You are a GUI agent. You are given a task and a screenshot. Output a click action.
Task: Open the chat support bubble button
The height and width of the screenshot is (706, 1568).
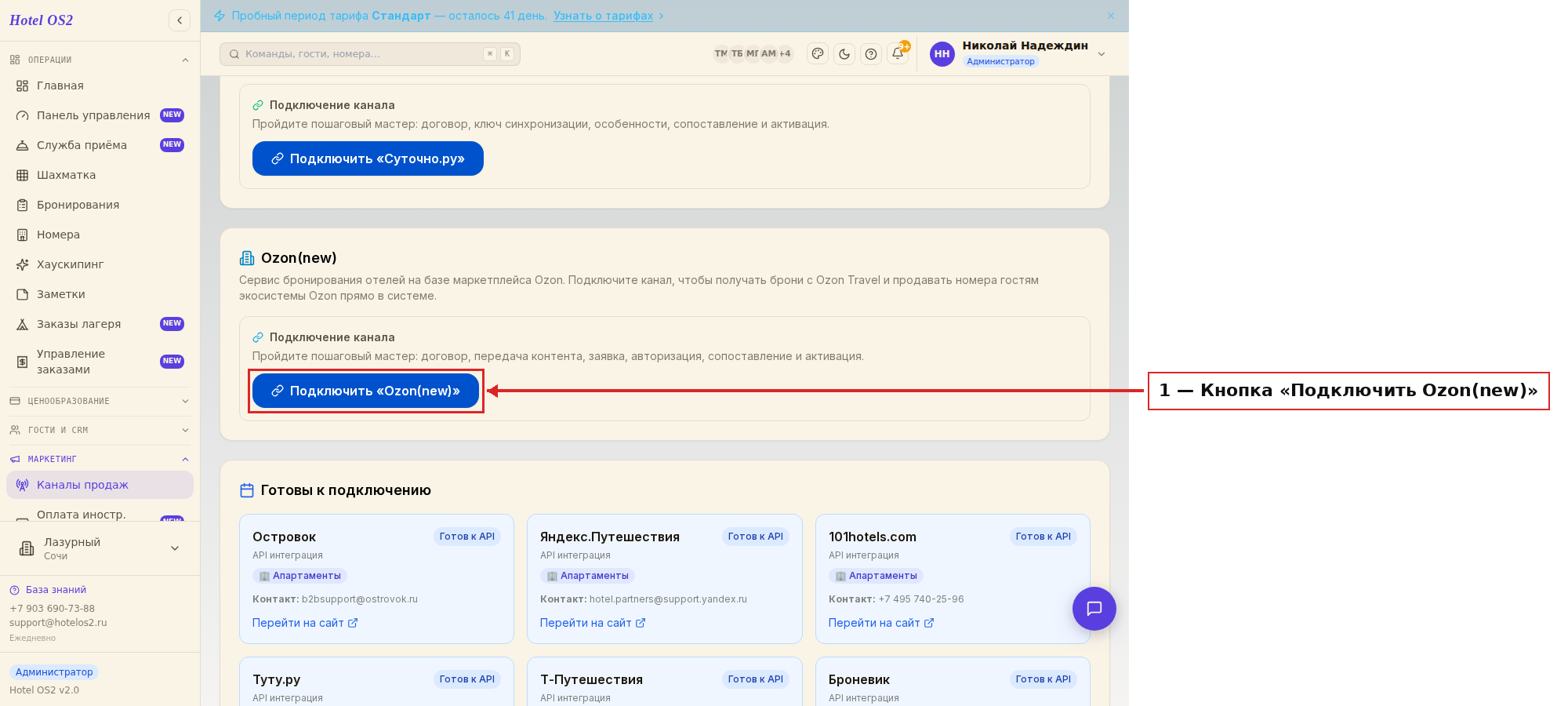(1094, 609)
